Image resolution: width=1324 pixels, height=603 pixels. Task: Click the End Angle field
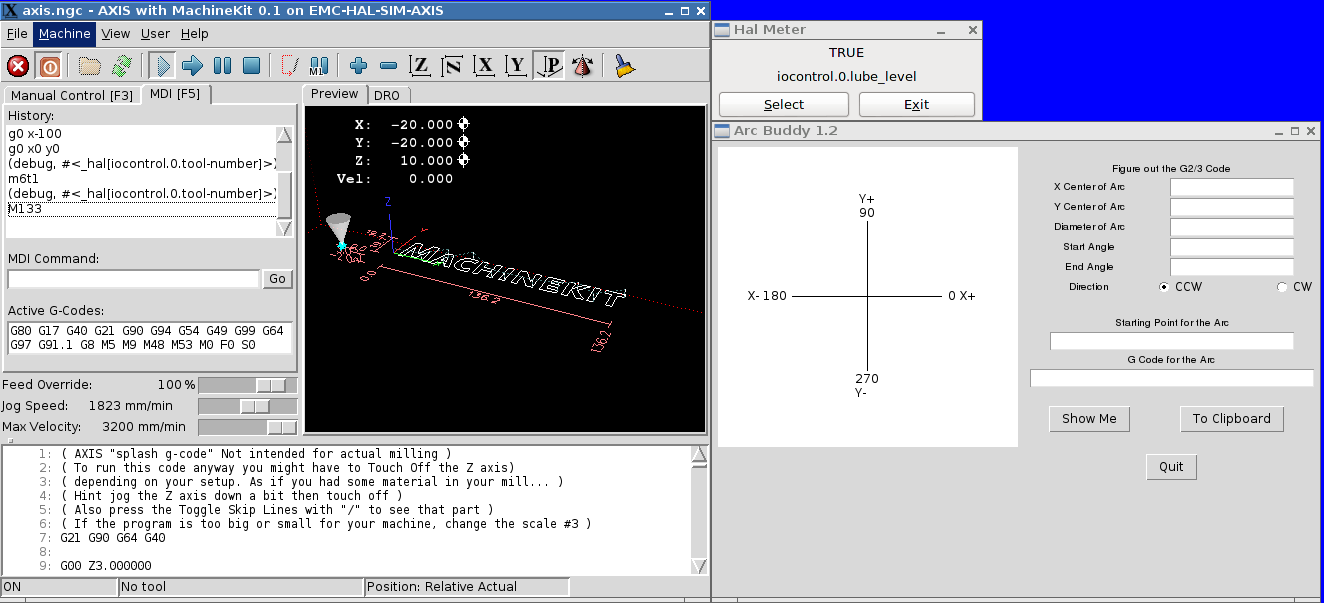coord(1232,267)
